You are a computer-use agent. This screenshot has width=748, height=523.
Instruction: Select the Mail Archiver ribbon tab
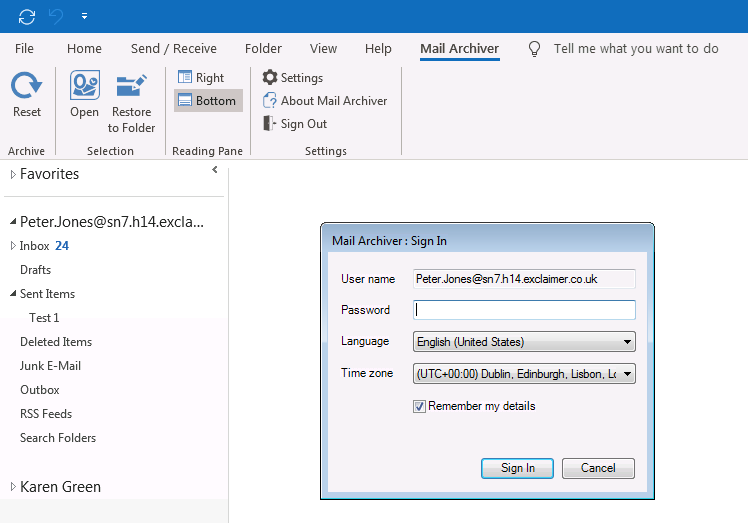pos(459,49)
